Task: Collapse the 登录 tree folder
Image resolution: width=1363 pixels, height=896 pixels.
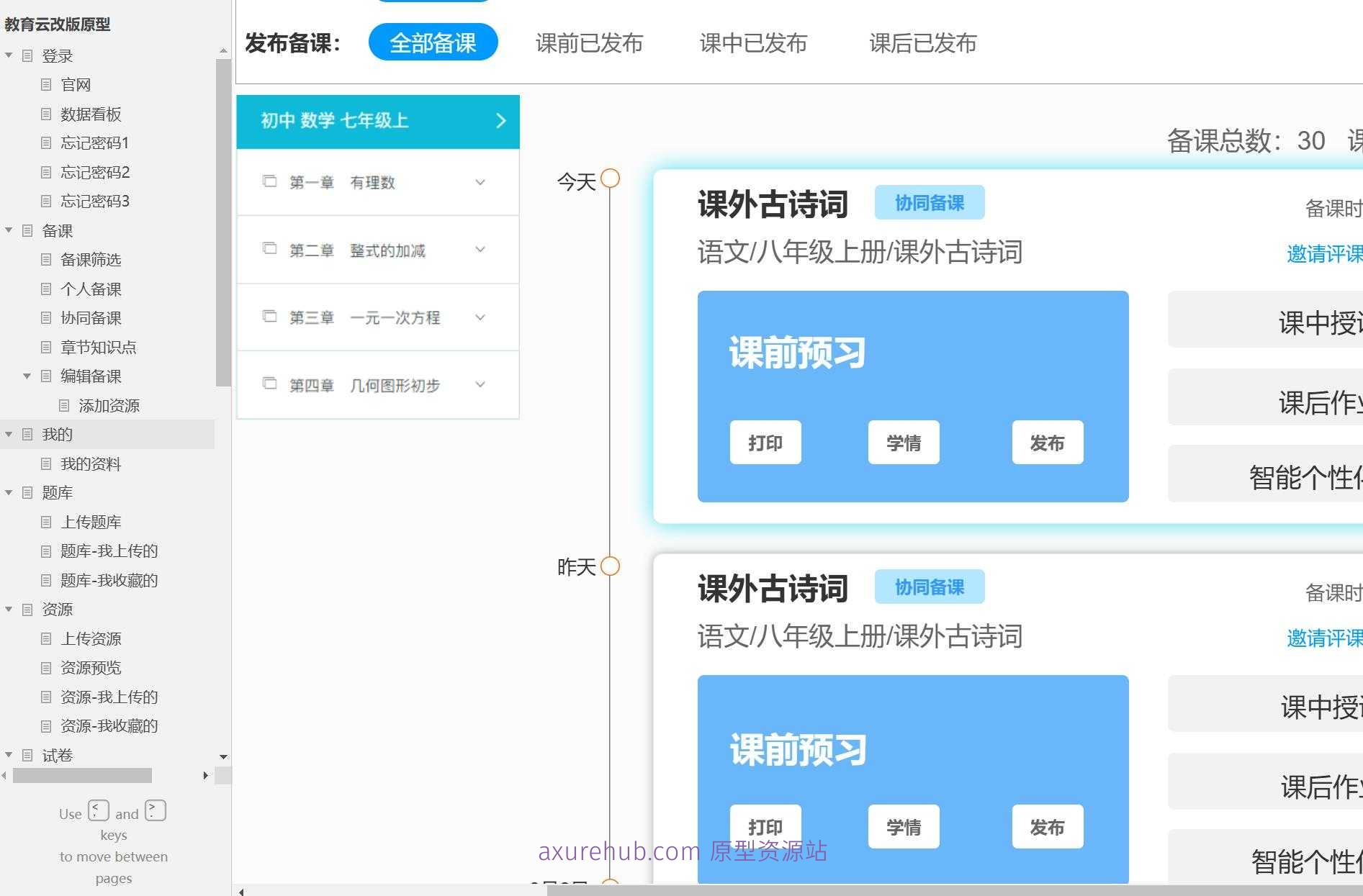Action: (x=9, y=55)
